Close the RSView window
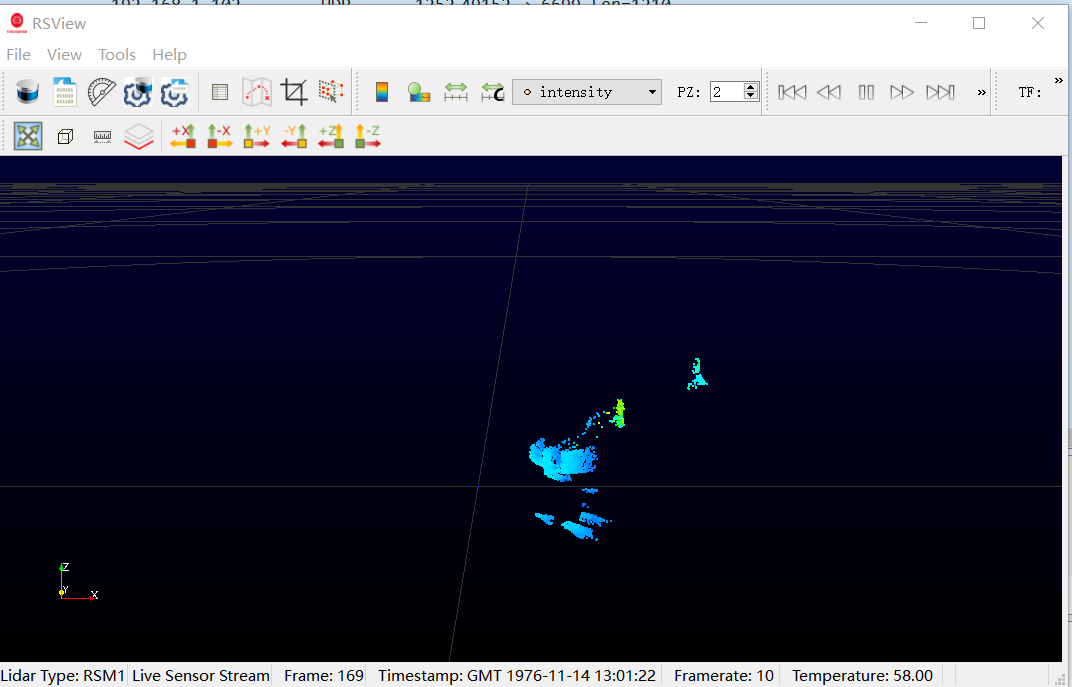 point(1037,23)
